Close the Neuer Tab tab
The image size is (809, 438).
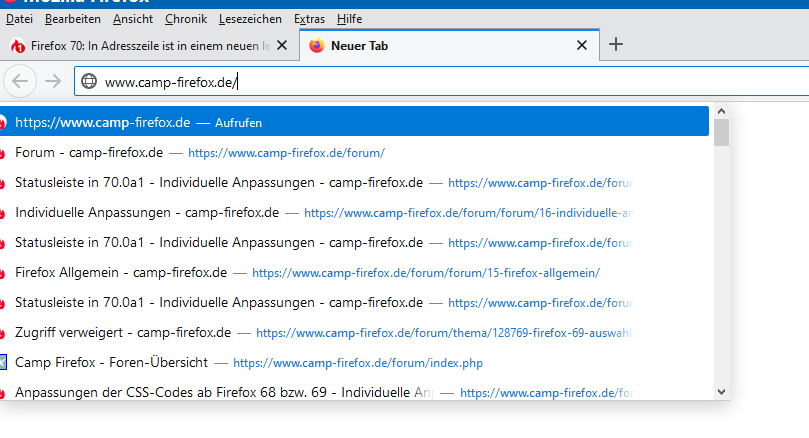coord(582,45)
